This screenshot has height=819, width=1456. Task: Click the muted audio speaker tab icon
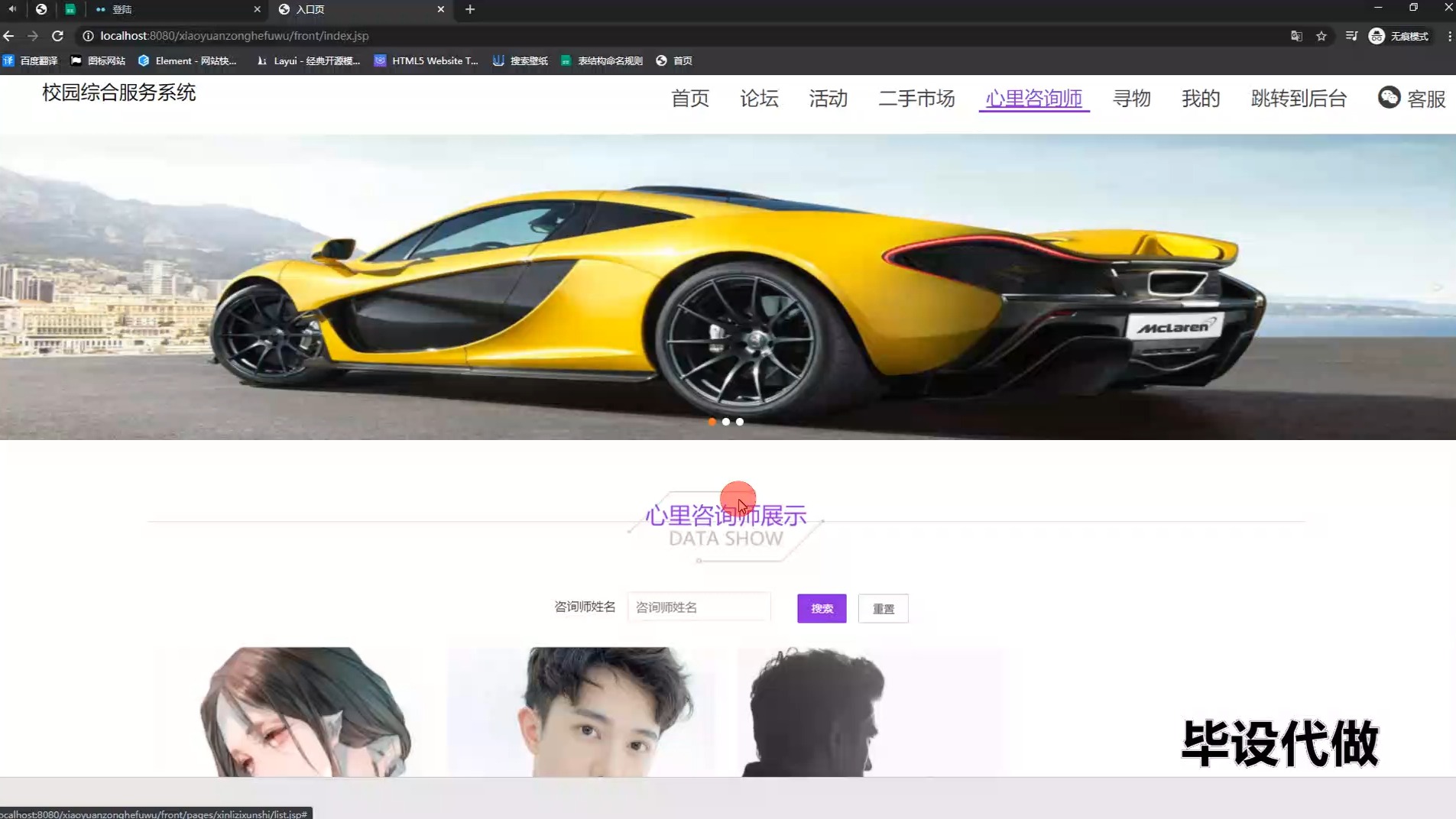point(12,9)
